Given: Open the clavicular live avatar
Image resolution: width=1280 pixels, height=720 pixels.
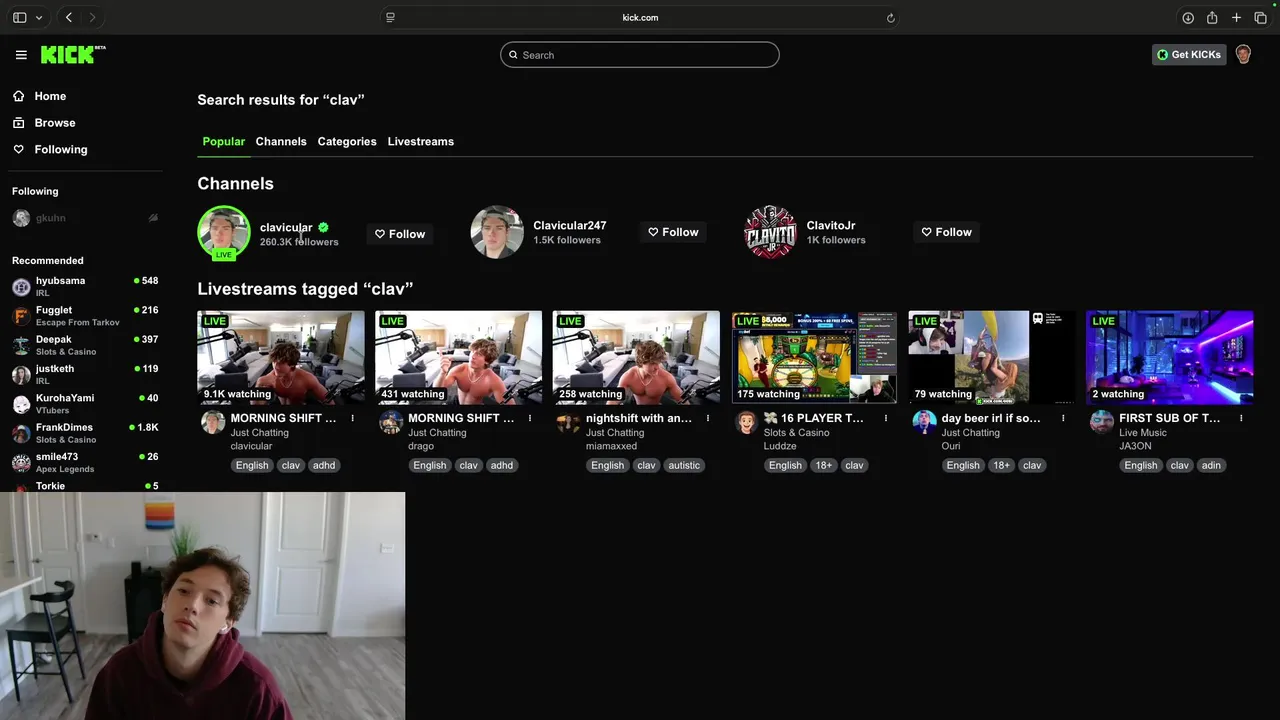Looking at the screenshot, I should pos(223,232).
